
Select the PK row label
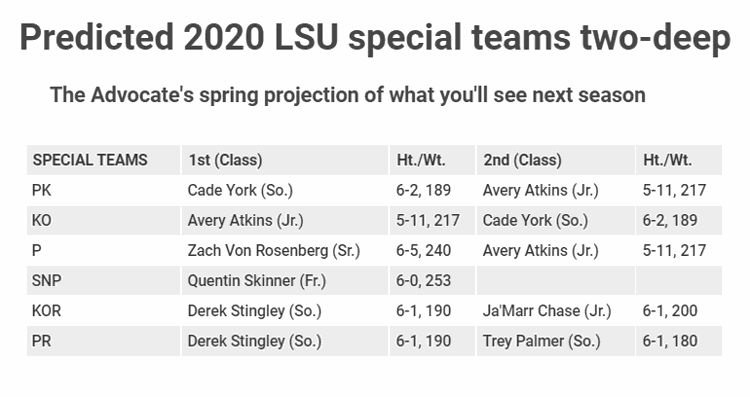[x=42, y=190]
